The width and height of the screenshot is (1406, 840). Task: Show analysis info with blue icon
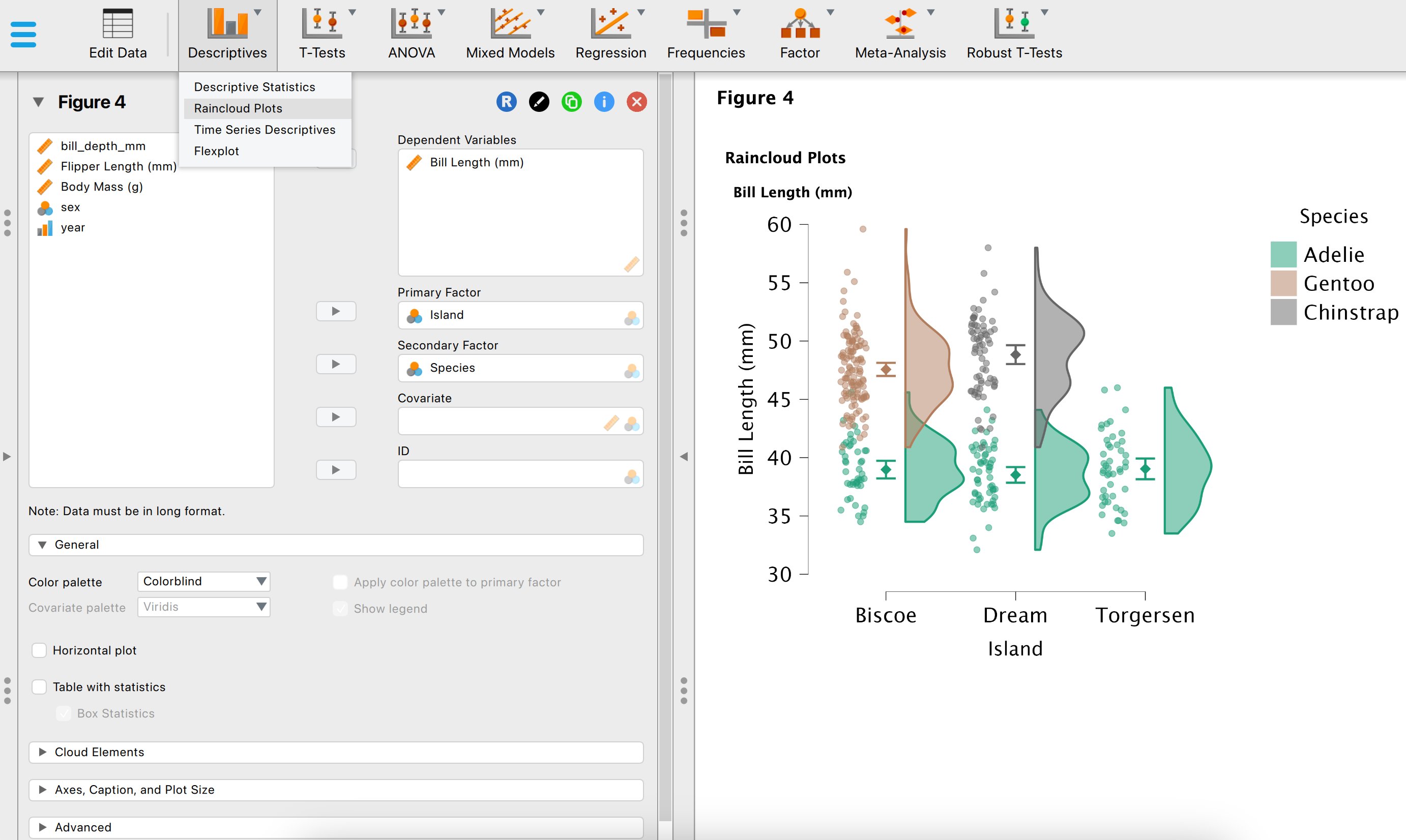click(604, 102)
